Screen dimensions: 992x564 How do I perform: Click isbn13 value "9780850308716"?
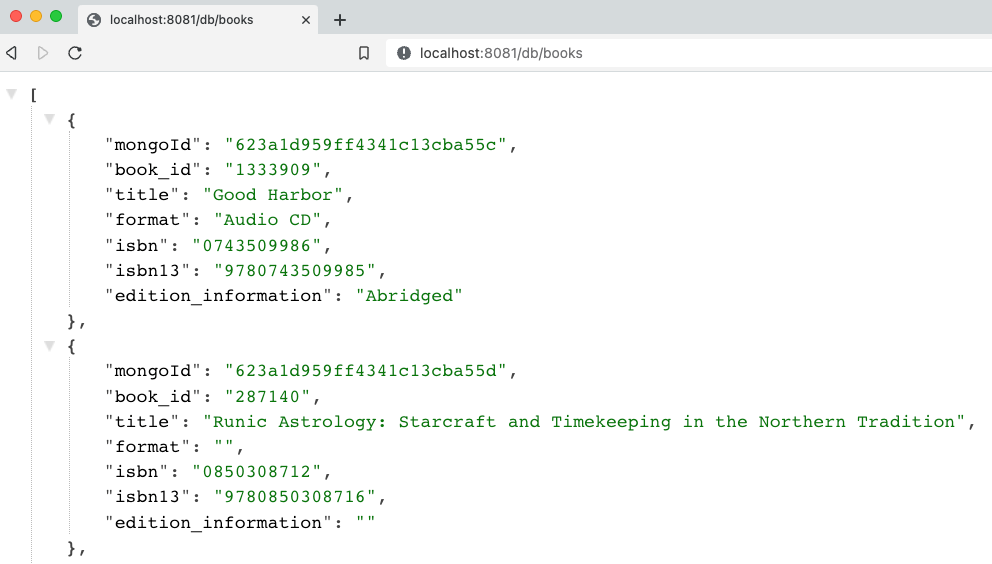pyautogui.click(x=295, y=497)
